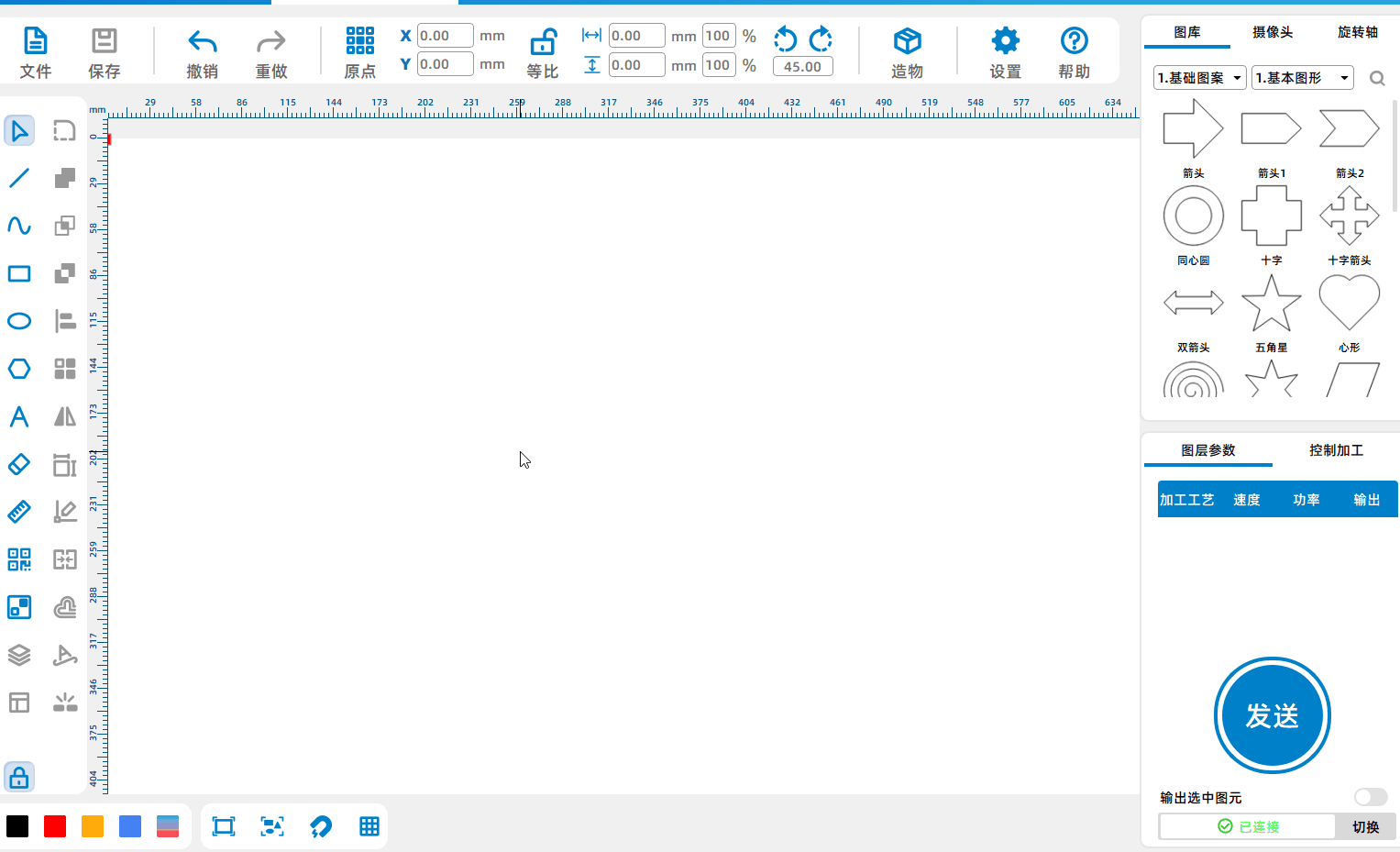Open the 文件 (File) menu icon
This screenshot has width=1400, height=852.
[35, 41]
